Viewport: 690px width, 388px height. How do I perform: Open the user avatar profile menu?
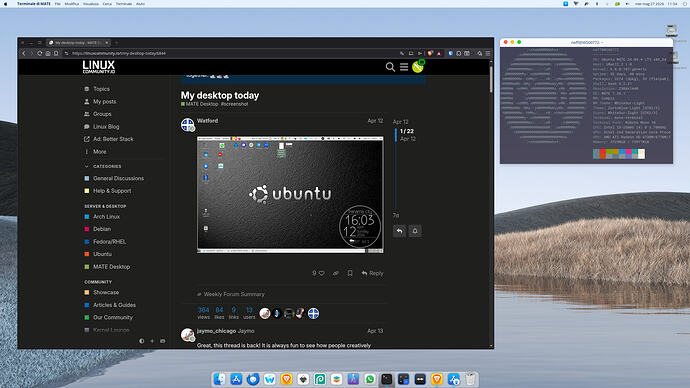point(418,66)
